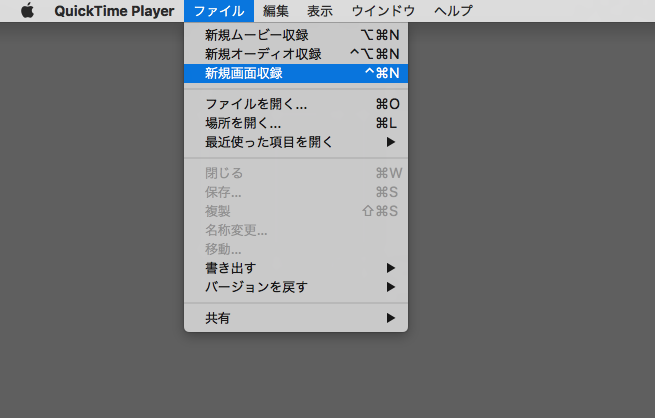Select 新規画面収録 to start screen recording

pyautogui.click(x=296, y=73)
